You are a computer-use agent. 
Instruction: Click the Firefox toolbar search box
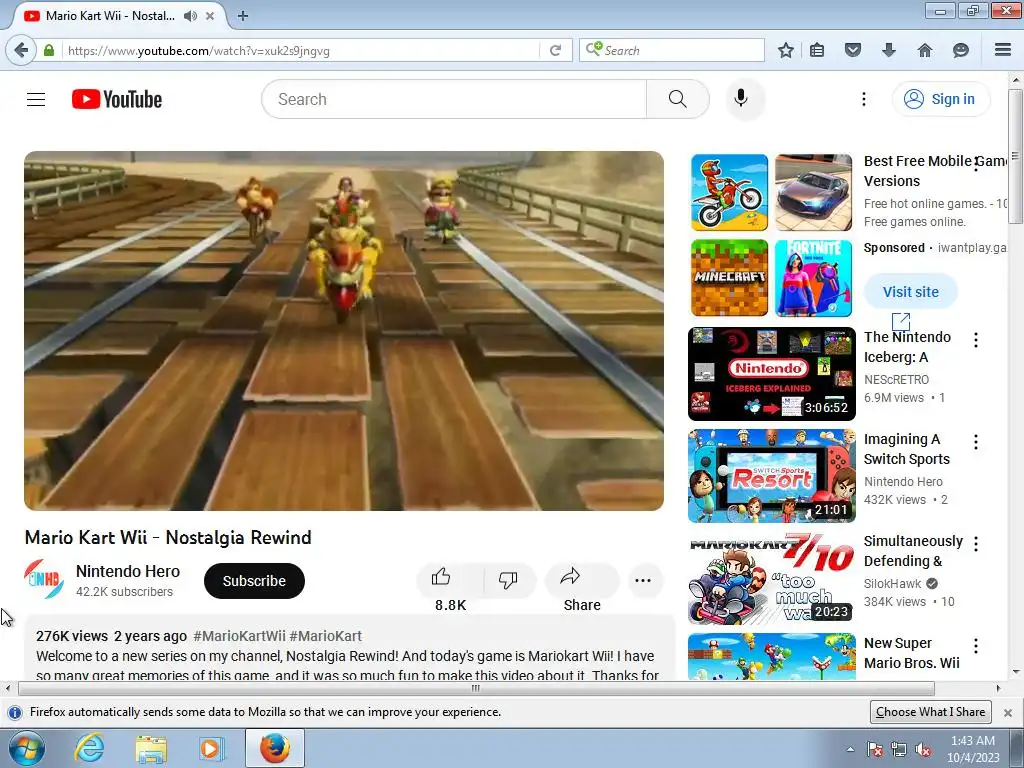coord(671,50)
